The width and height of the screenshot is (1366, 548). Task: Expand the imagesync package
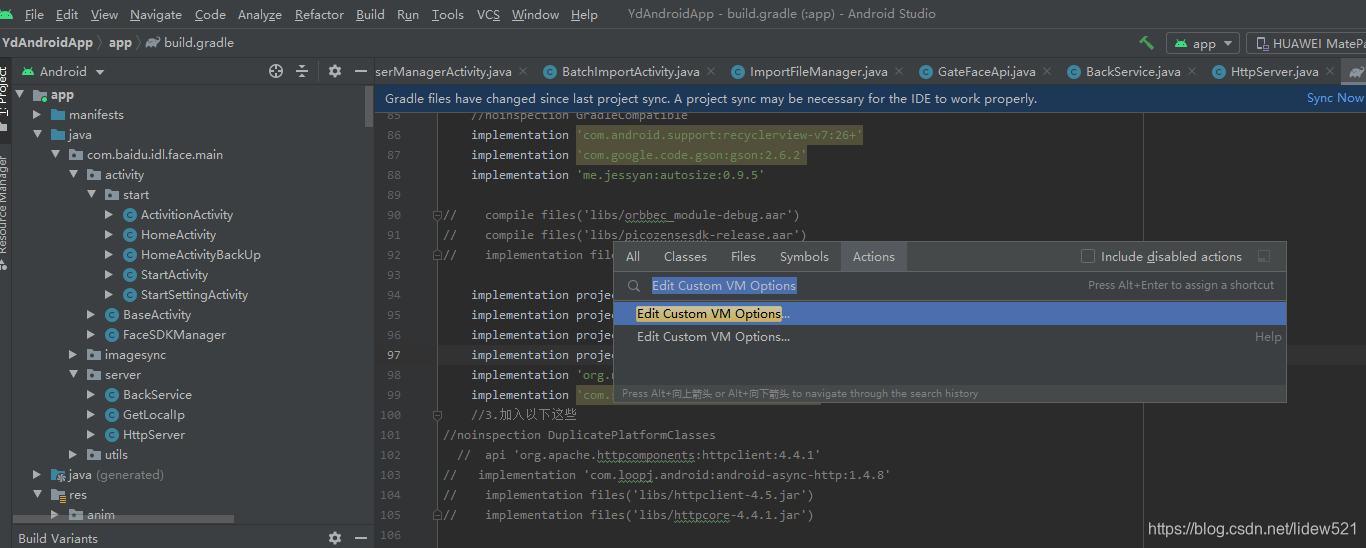(73, 355)
